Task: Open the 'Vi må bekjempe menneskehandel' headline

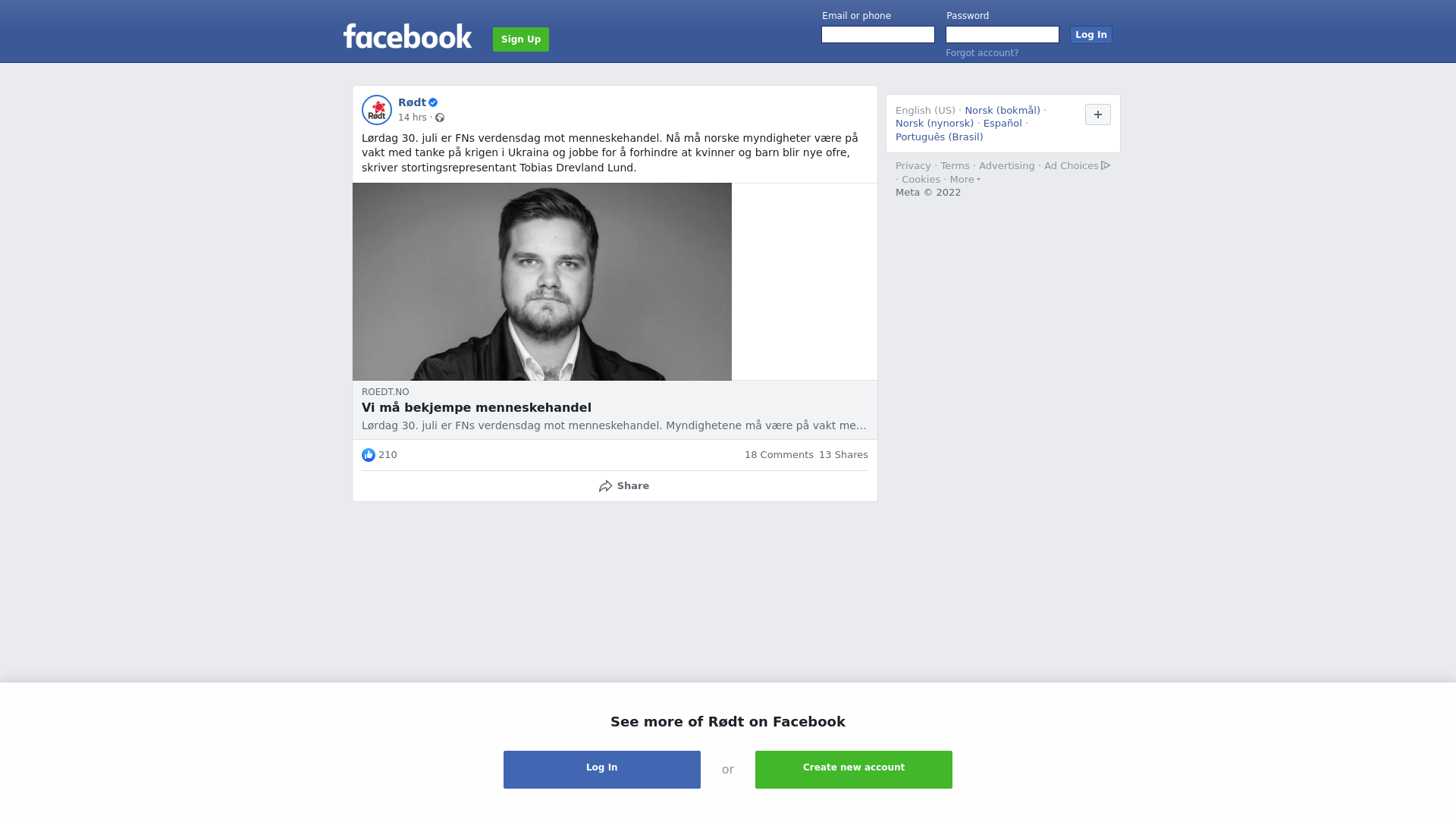Action: coord(476,408)
